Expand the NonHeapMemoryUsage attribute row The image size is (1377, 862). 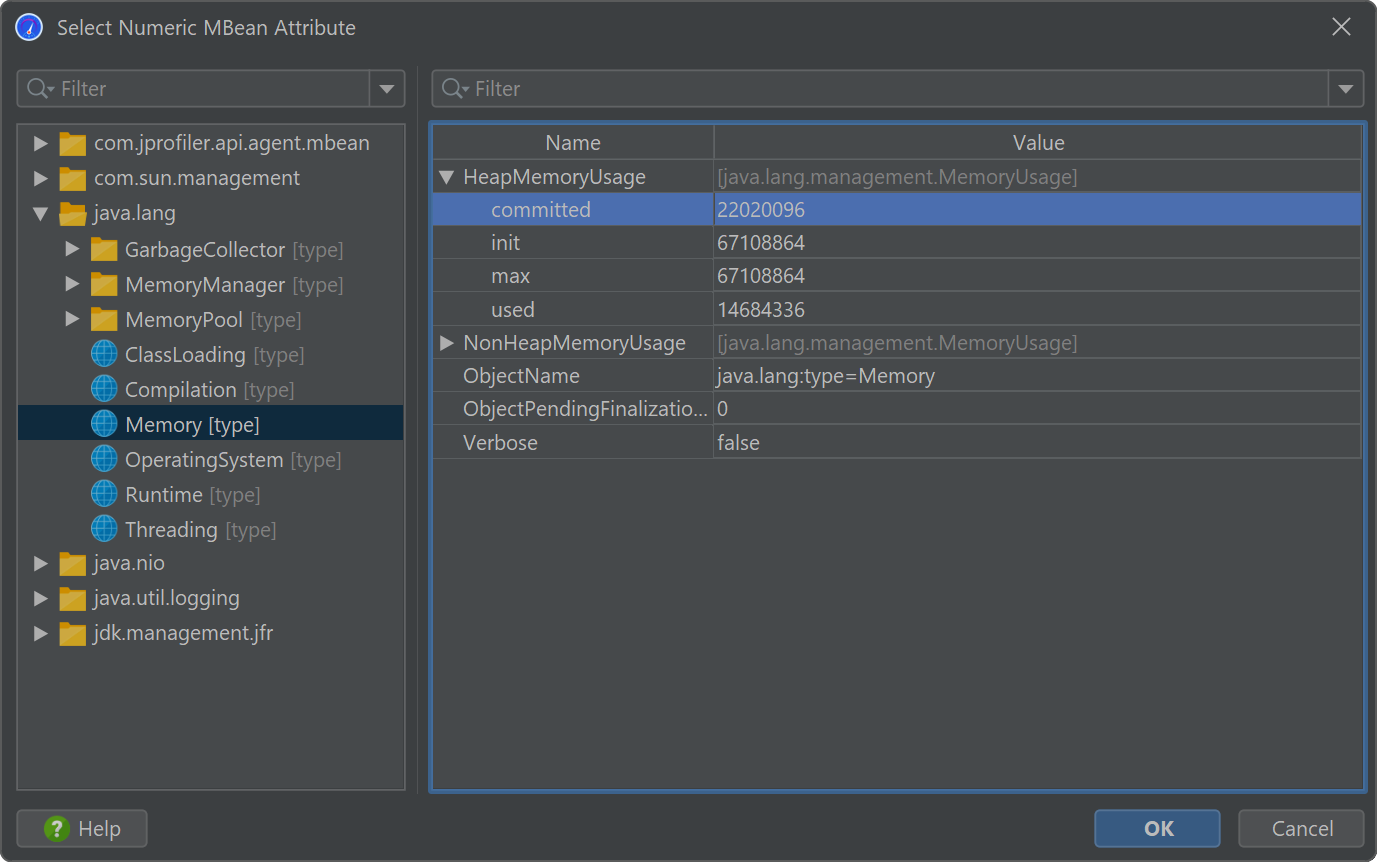(447, 343)
